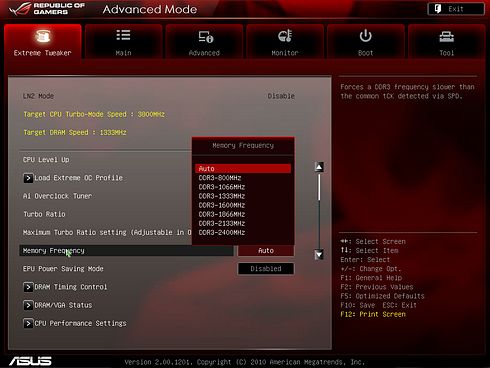The width and height of the screenshot is (490, 368).
Task: Open the Tool tab
Action: [446, 42]
